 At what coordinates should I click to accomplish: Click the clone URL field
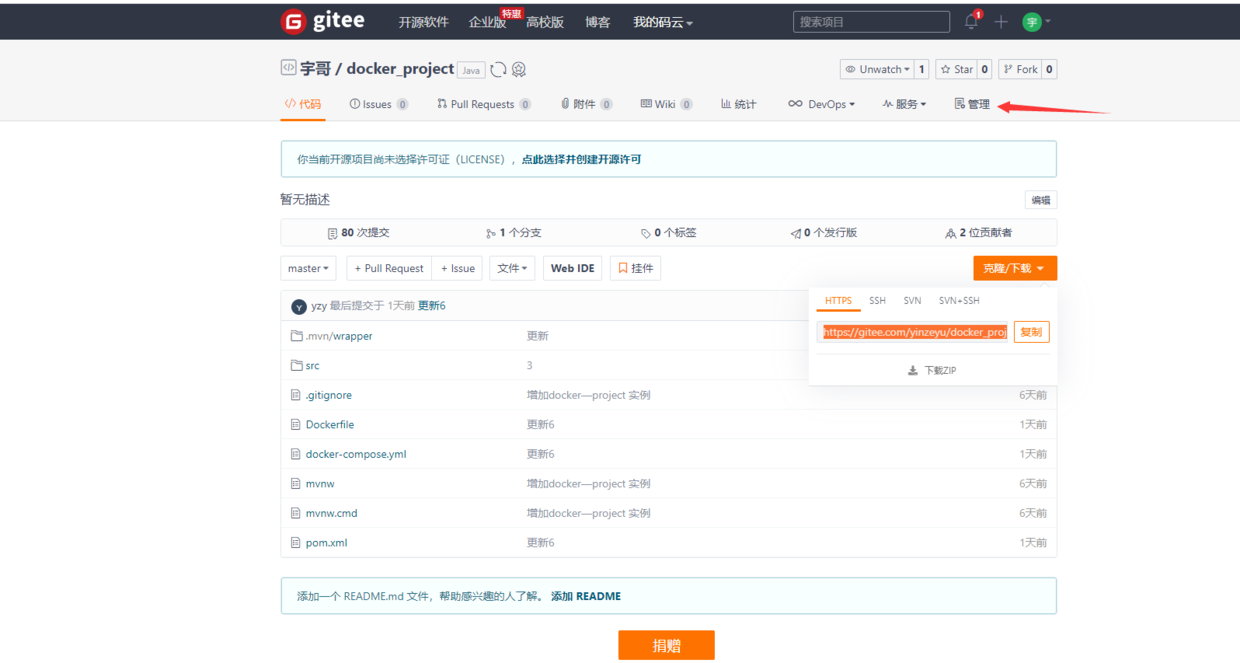(x=914, y=332)
